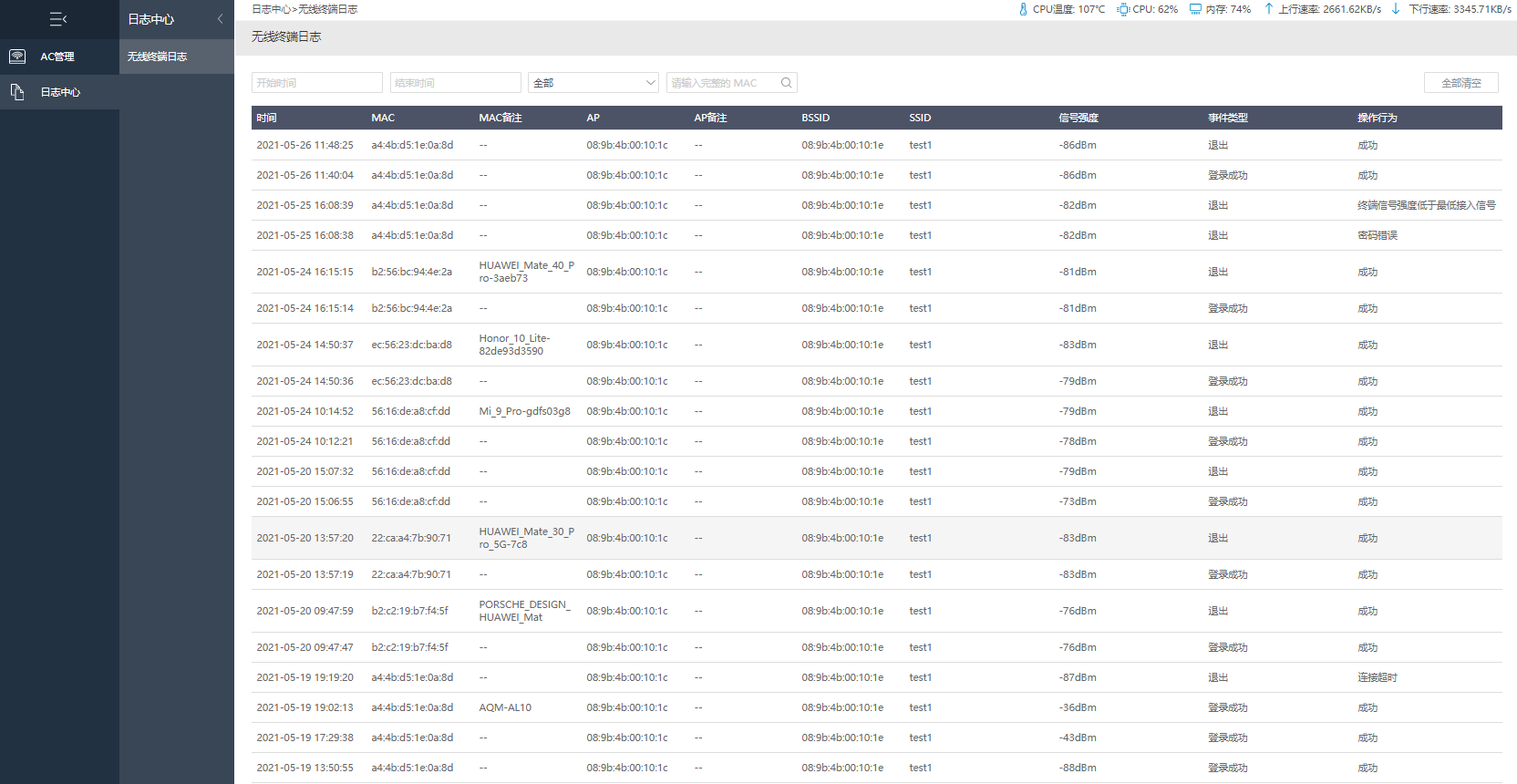Click the HUAWEI_Mate_40_Pro-3aeb73 MAC note
1517x784 pixels.
526,272
